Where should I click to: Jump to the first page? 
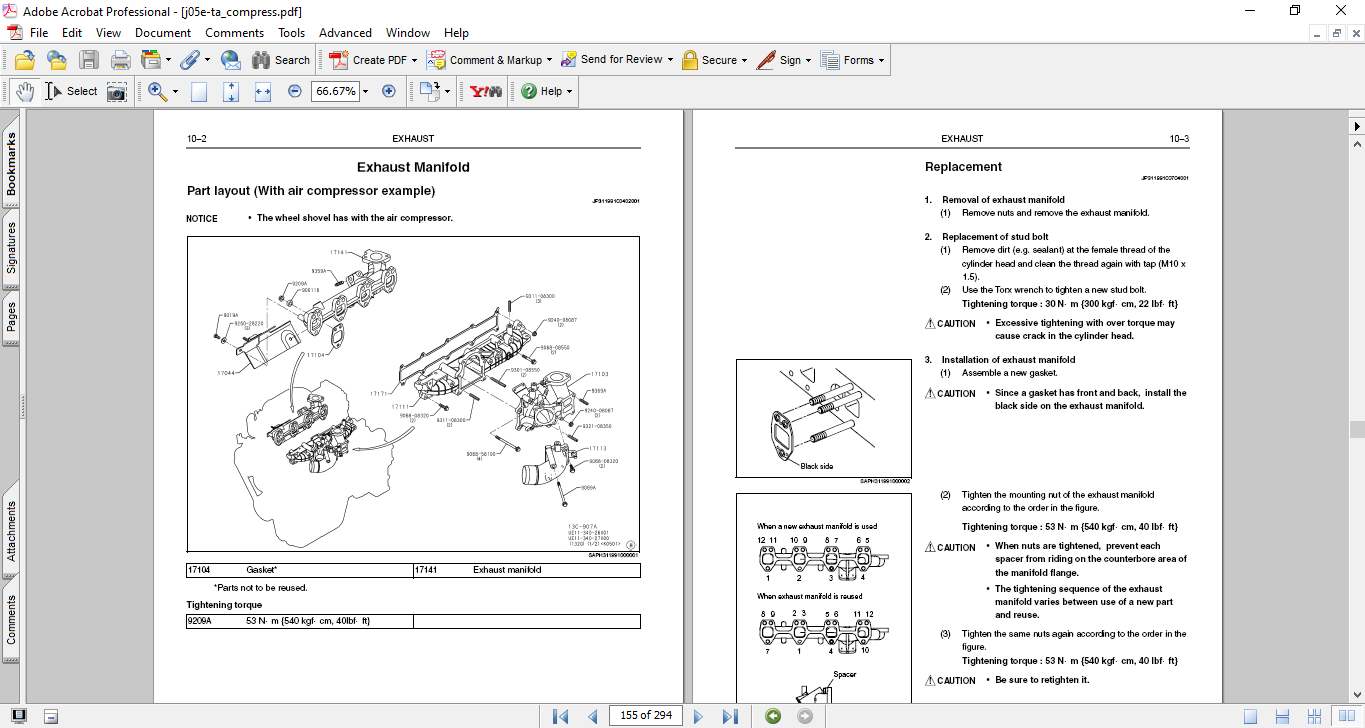[x=561, y=716]
